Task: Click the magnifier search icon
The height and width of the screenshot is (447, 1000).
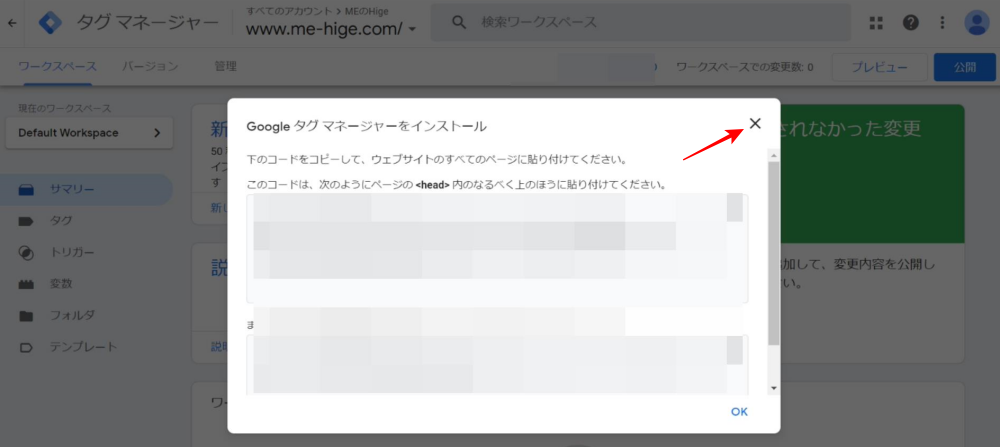Action: (459, 22)
